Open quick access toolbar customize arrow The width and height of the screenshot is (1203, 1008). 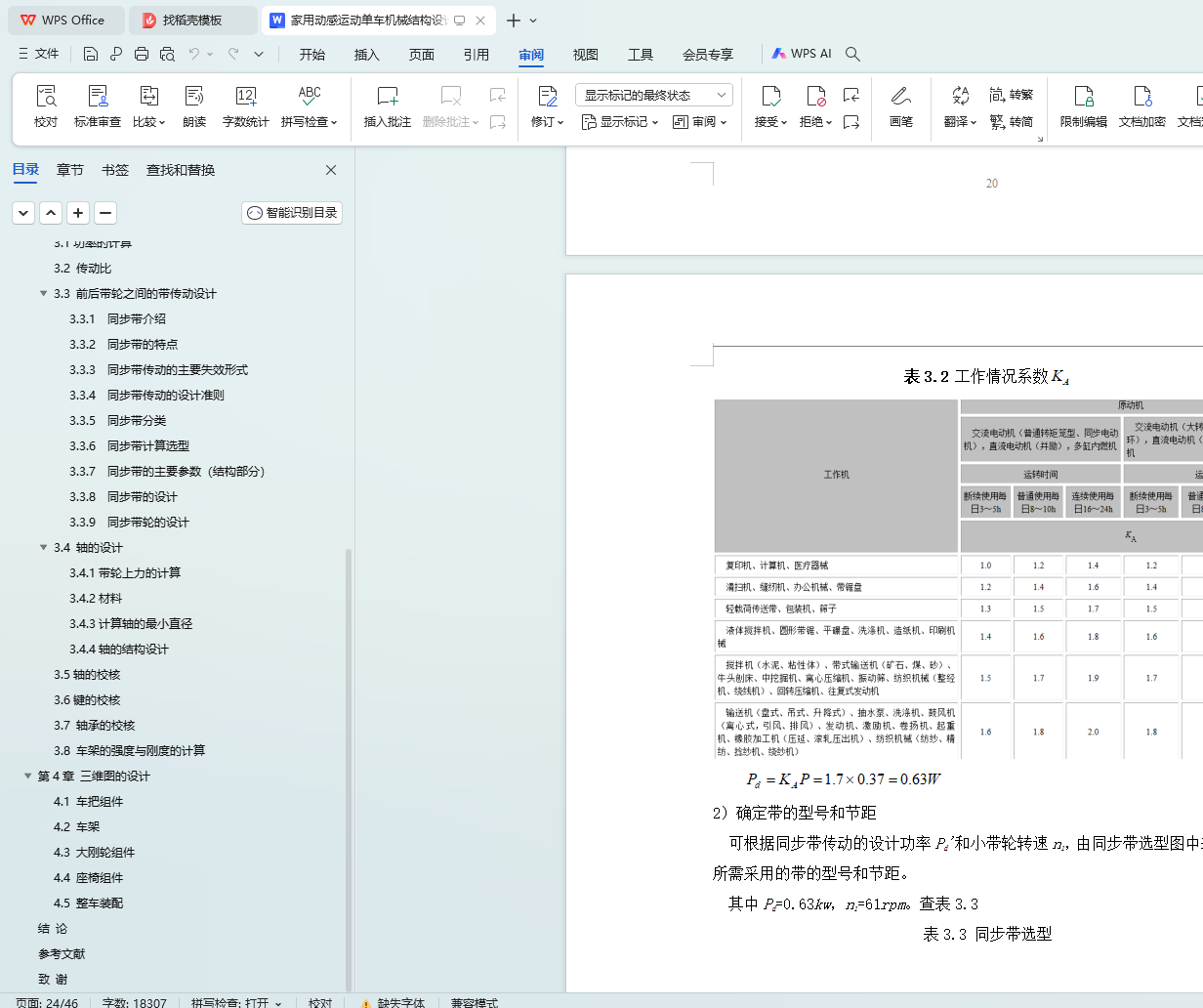259,54
